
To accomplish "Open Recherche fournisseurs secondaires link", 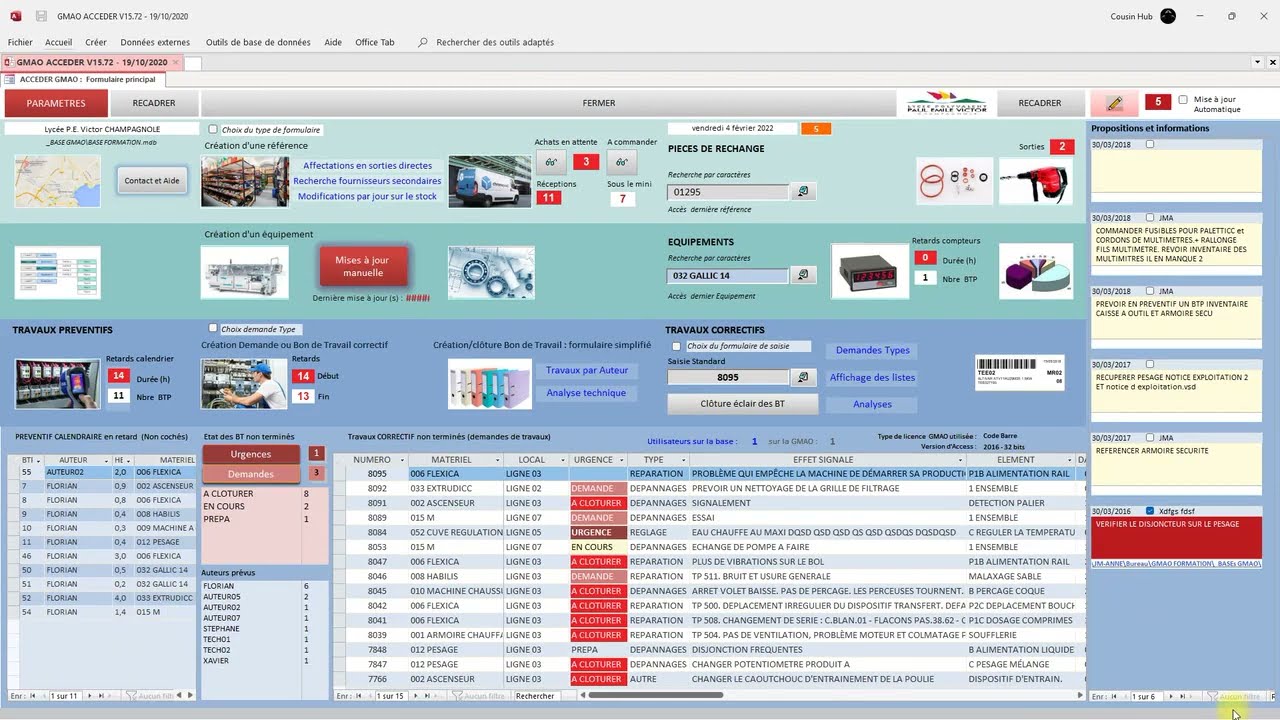I will 367,181.
